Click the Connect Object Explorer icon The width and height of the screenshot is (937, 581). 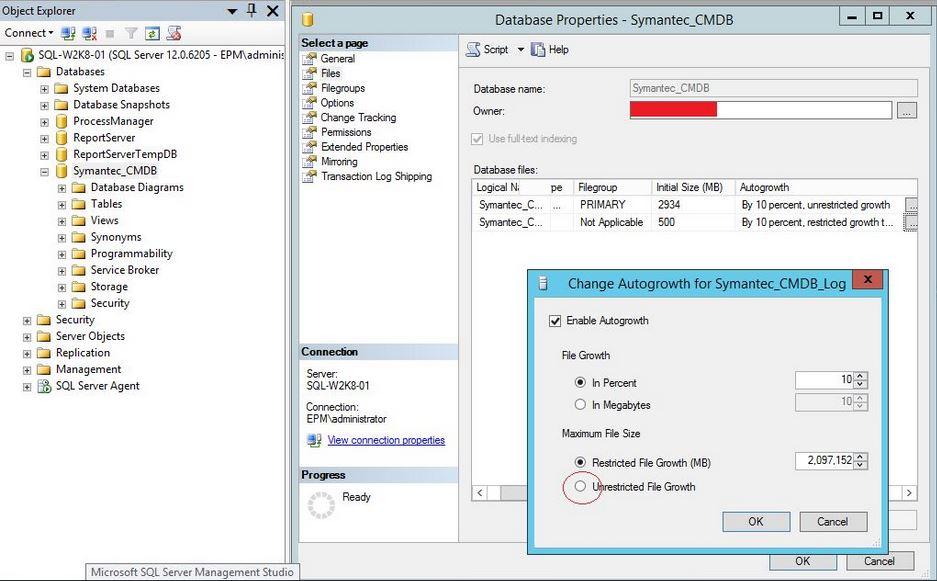68,33
